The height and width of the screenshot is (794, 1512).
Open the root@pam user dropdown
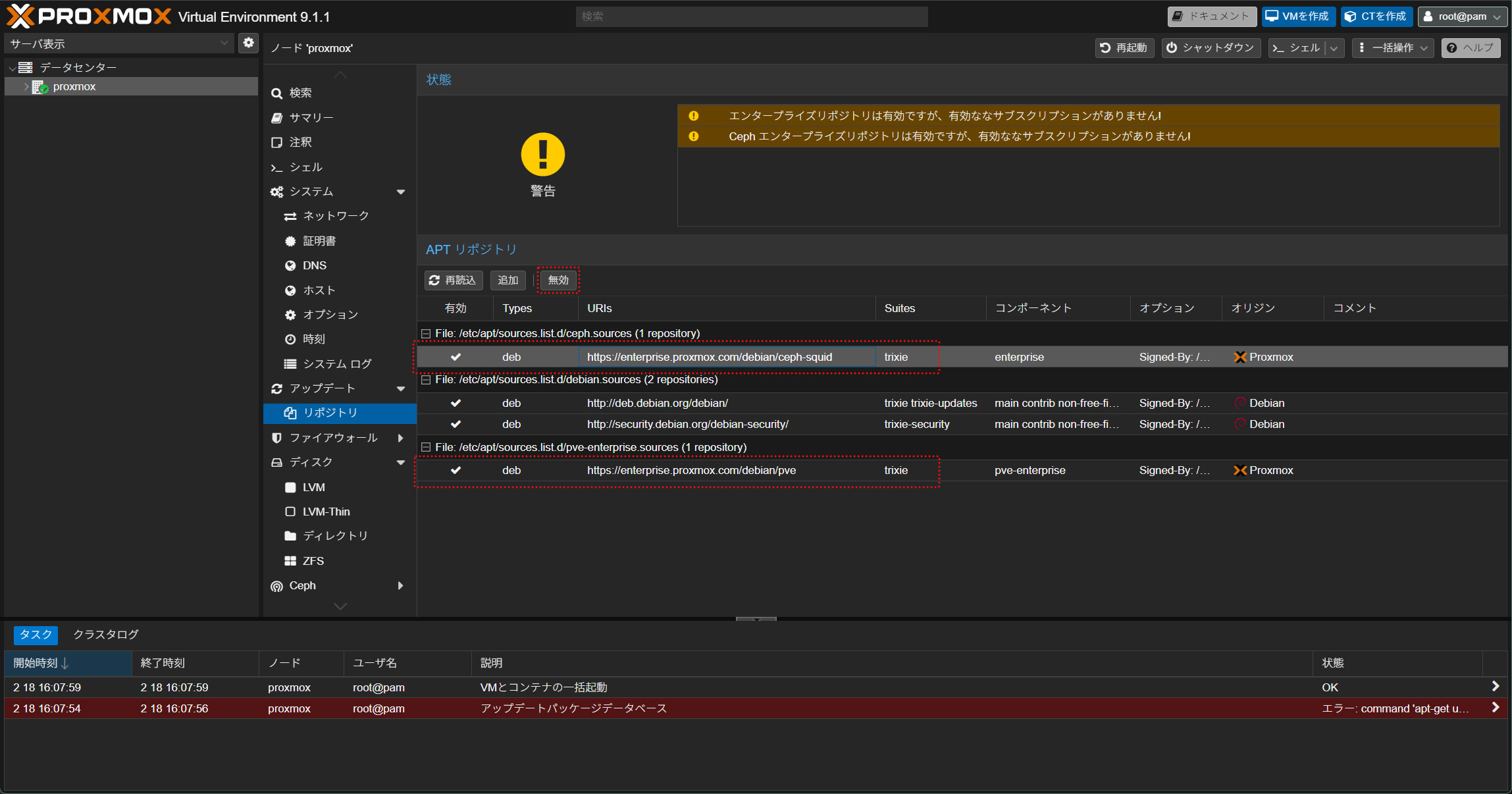[x=1462, y=16]
